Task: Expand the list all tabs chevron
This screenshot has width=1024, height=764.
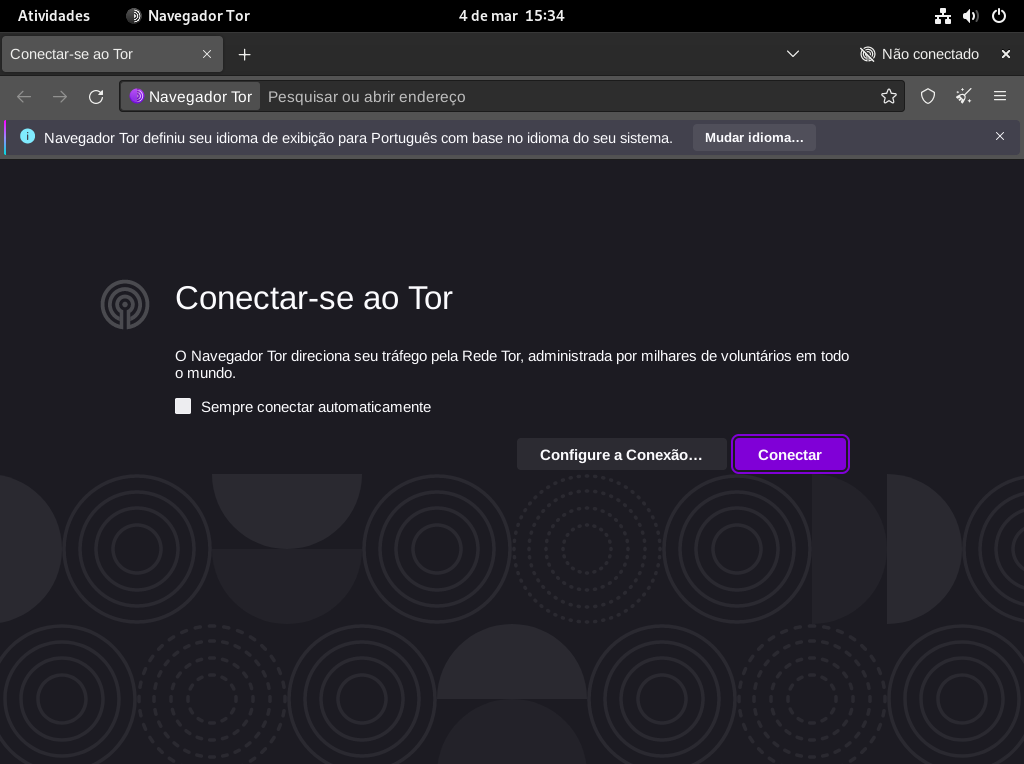Action: tap(792, 54)
